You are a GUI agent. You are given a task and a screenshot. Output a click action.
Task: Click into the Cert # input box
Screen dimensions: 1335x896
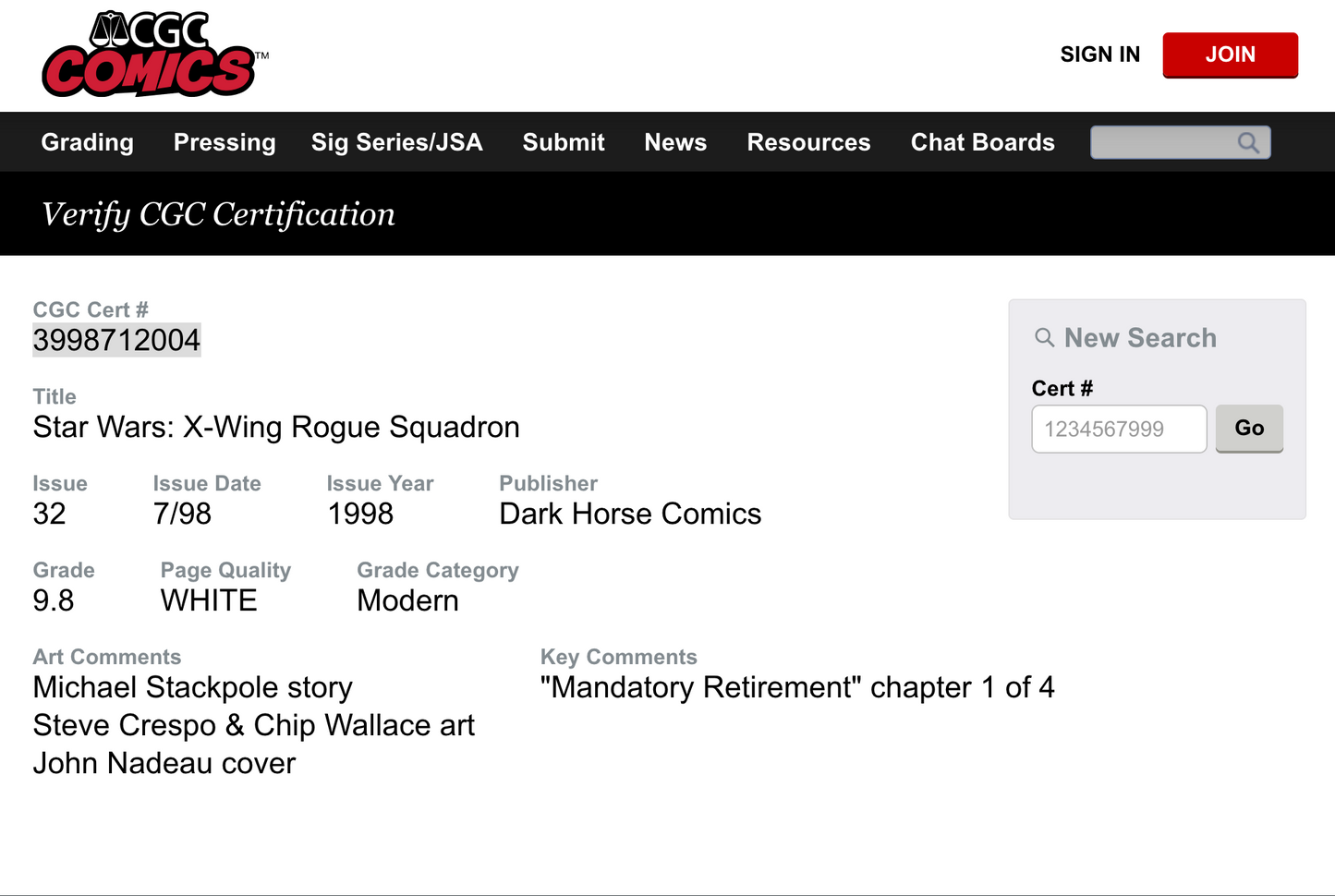point(1118,429)
